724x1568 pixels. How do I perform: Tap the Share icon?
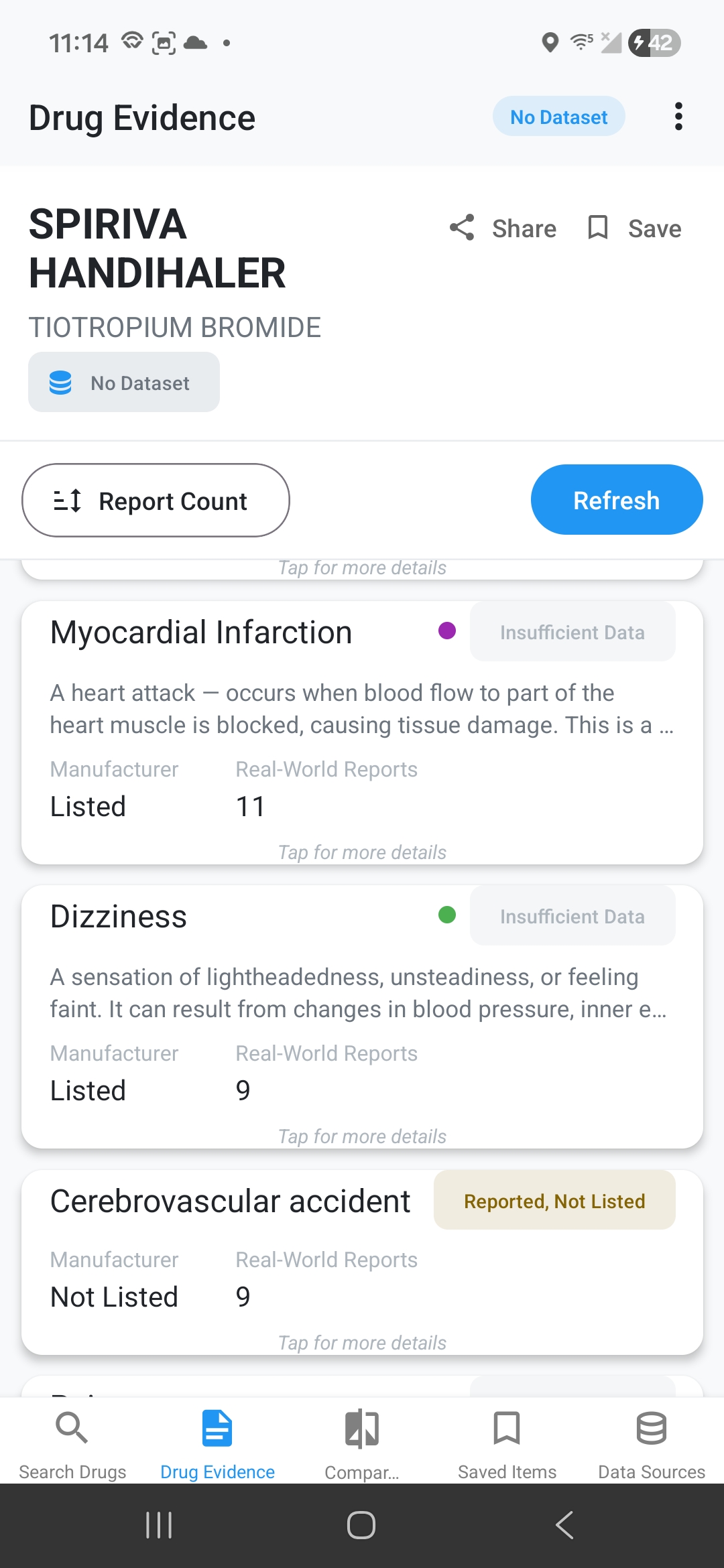(462, 228)
